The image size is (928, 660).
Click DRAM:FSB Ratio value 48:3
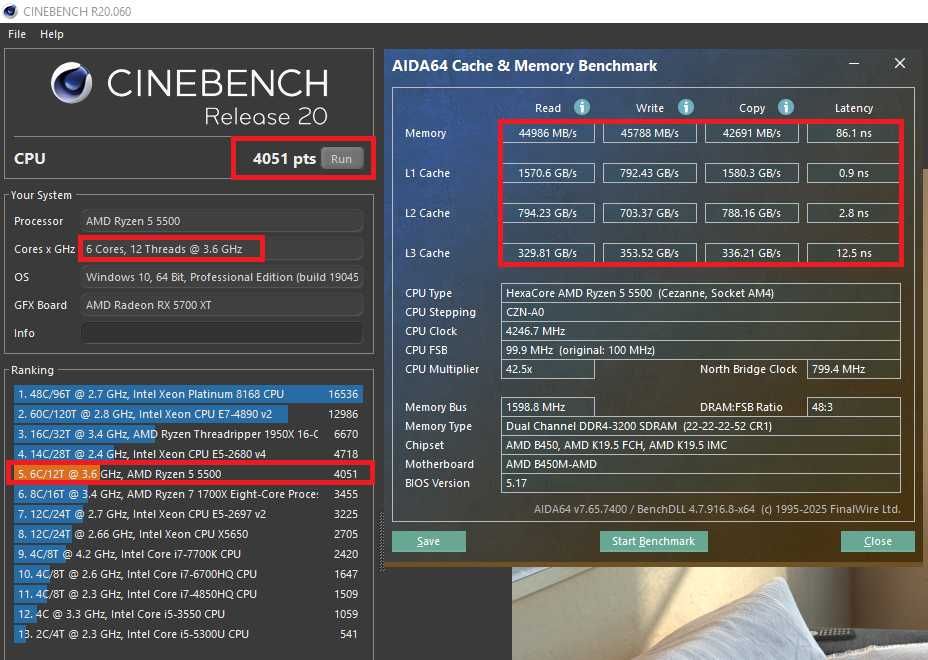coord(853,407)
